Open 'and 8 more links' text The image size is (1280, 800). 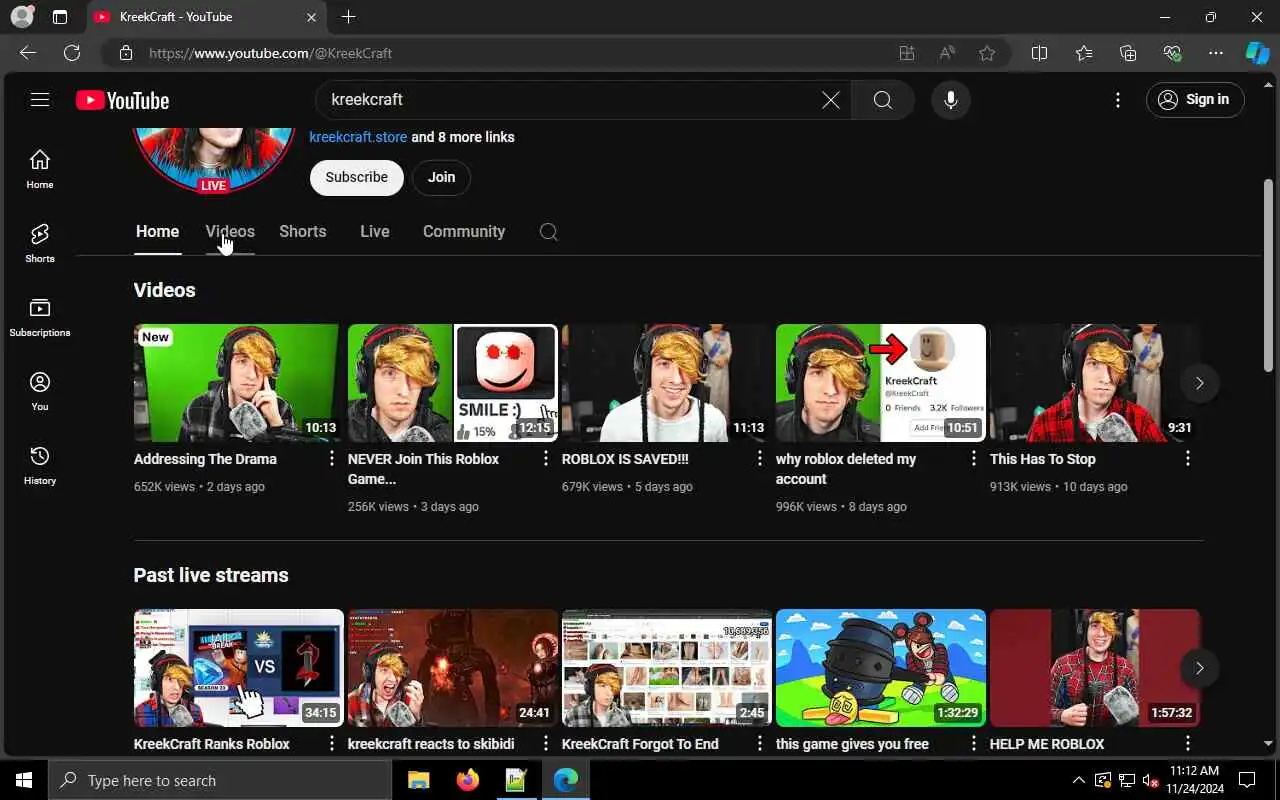(463, 137)
